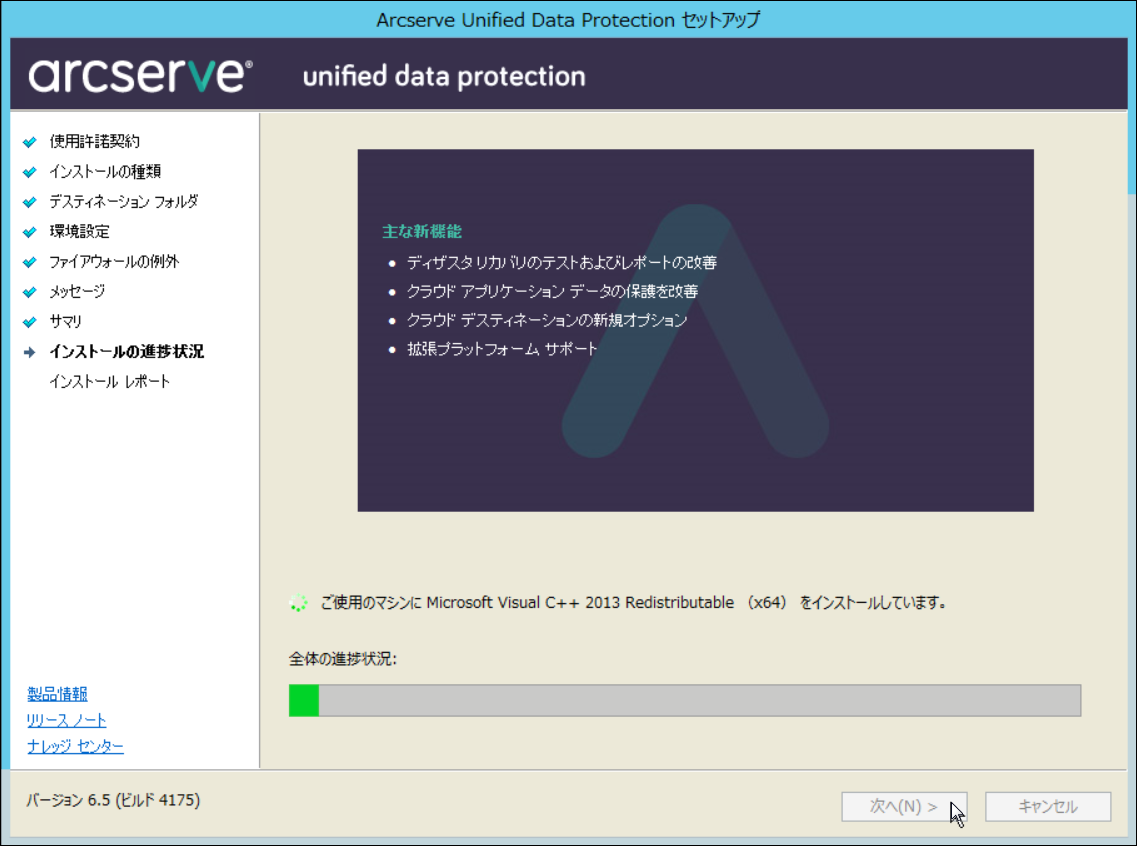The image size is (1137, 846).
Task: Click the クラウド アプリケーション データ feature text
Action: pyautogui.click(x=553, y=291)
